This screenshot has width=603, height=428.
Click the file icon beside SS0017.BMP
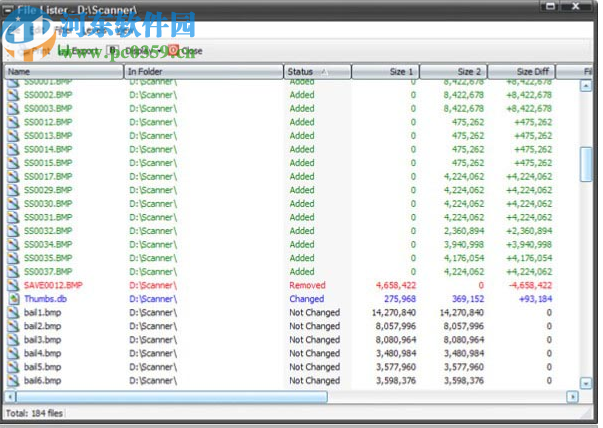pyautogui.click(x=13, y=176)
